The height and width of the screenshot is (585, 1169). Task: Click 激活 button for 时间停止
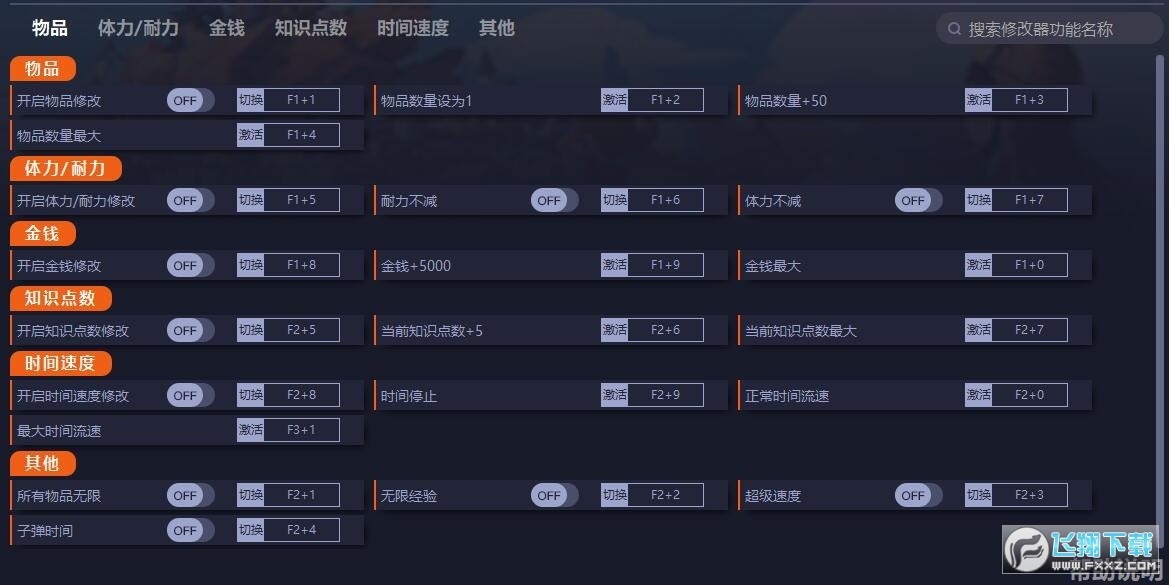tap(614, 394)
